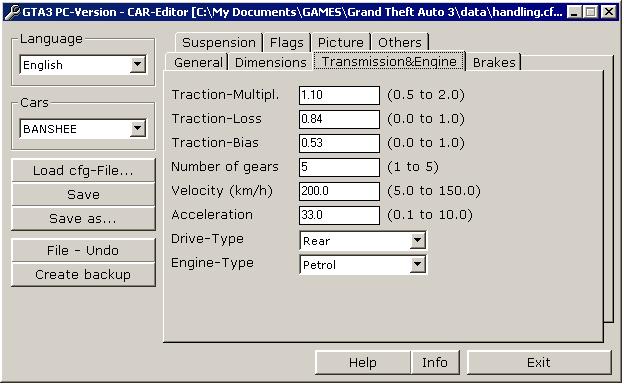Select the Transmission&Engine tab
The width and height of the screenshot is (624, 385).
coord(389,61)
